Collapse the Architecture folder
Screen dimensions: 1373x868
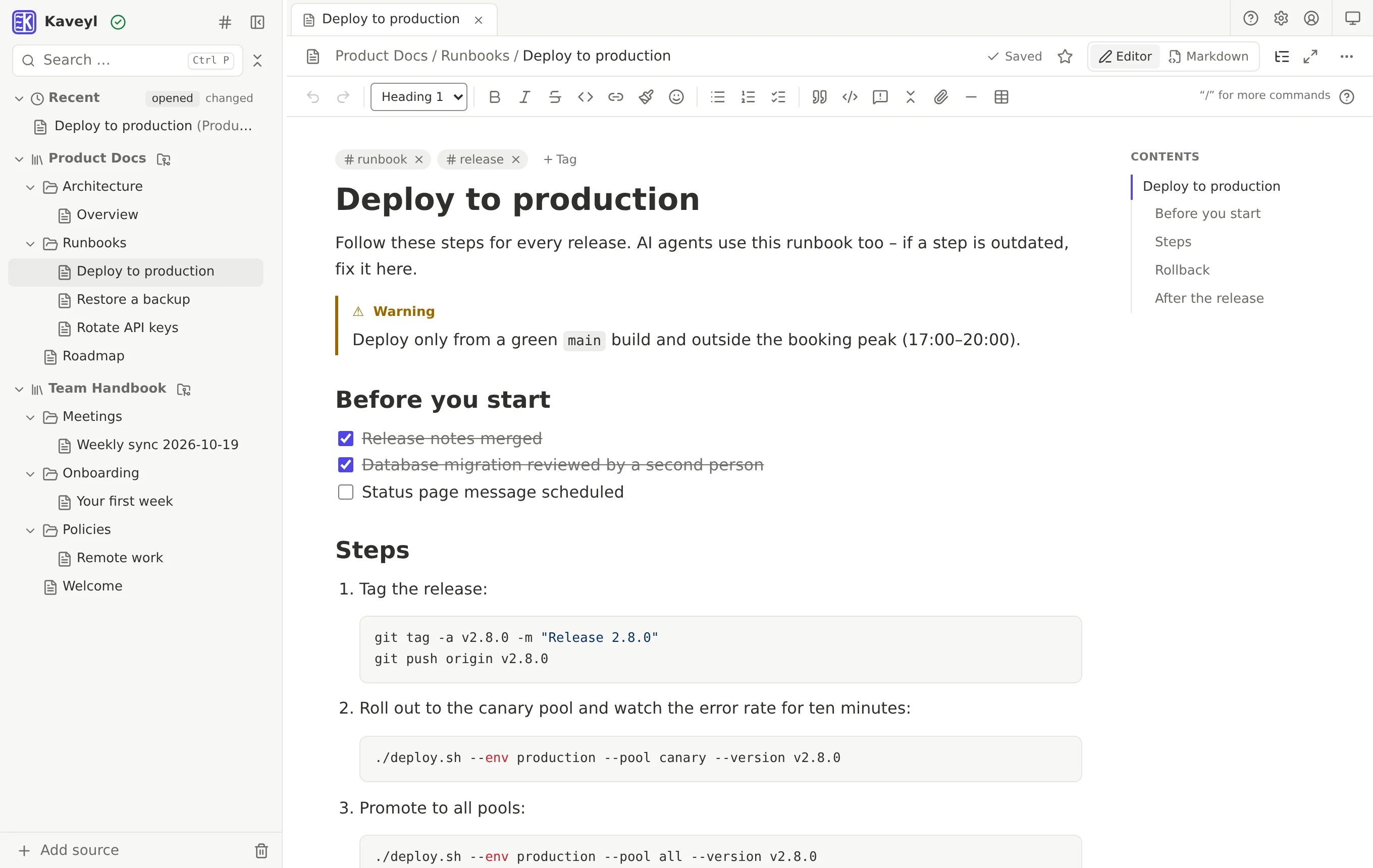(30, 187)
